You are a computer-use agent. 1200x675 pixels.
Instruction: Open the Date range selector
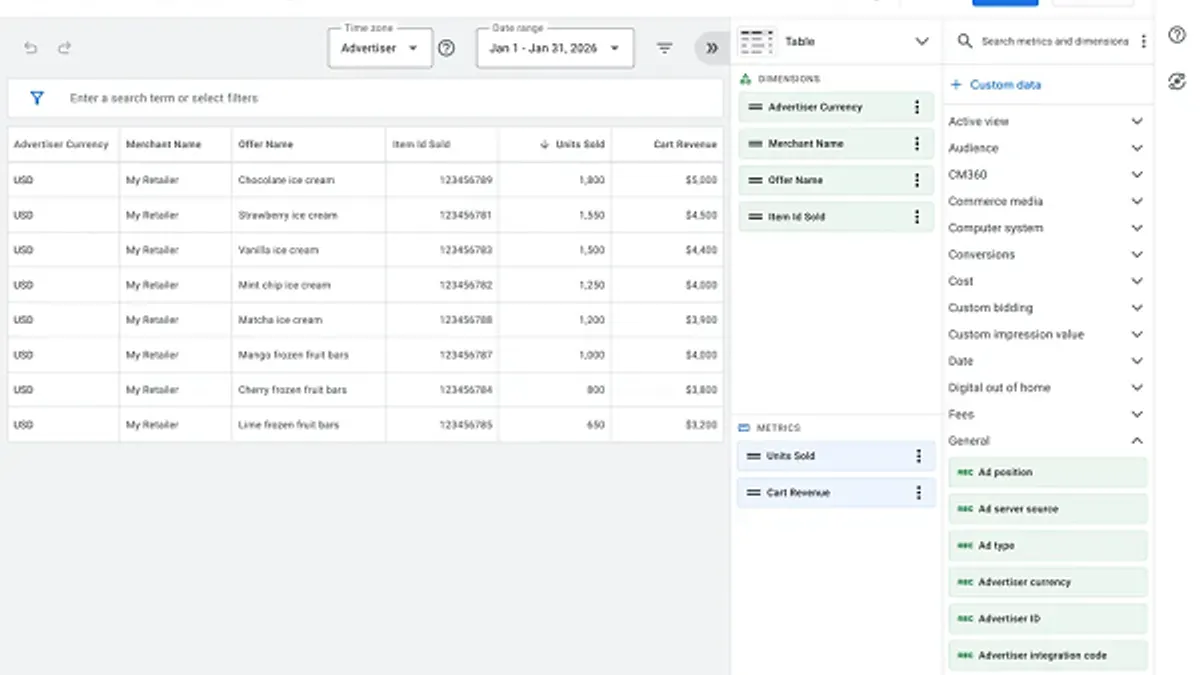tap(554, 47)
